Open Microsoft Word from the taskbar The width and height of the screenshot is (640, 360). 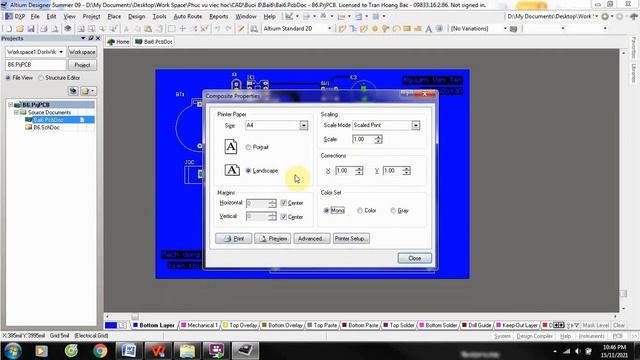point(129,351)
